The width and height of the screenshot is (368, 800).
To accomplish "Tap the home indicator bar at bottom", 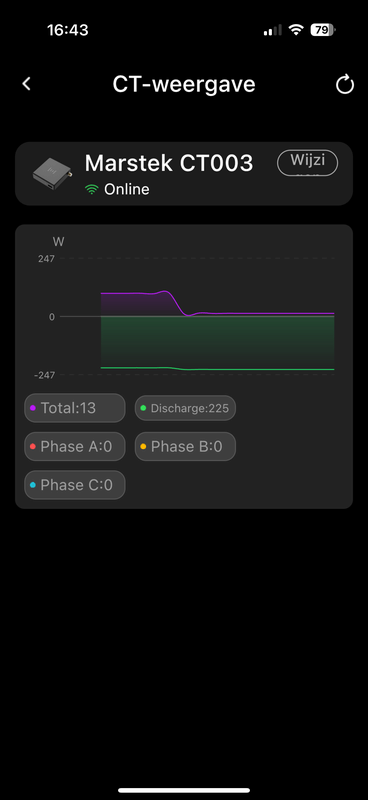I will click(184, 790).
